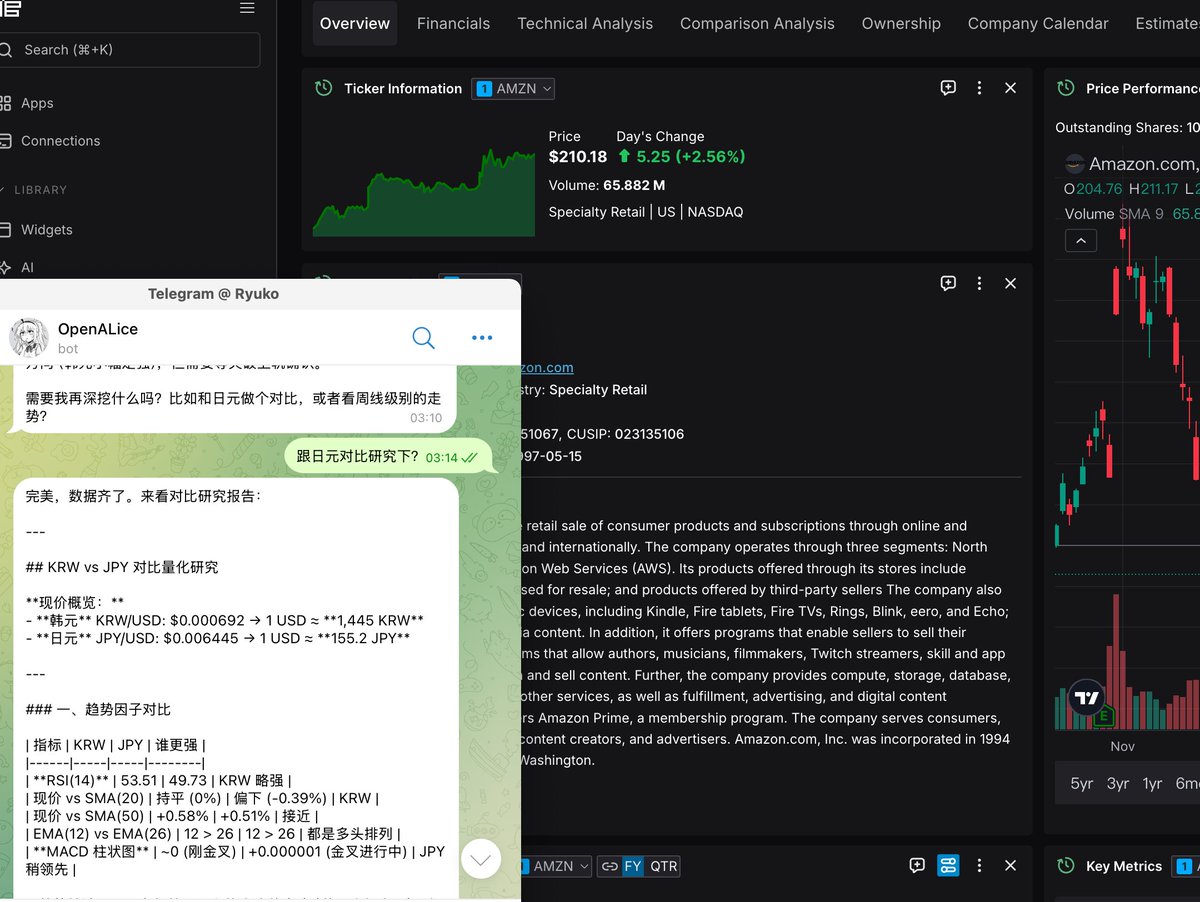Click the add-to-chat icon on the bottom financials widget
This screenshot has height=902, width=1200.
(917, 865)
